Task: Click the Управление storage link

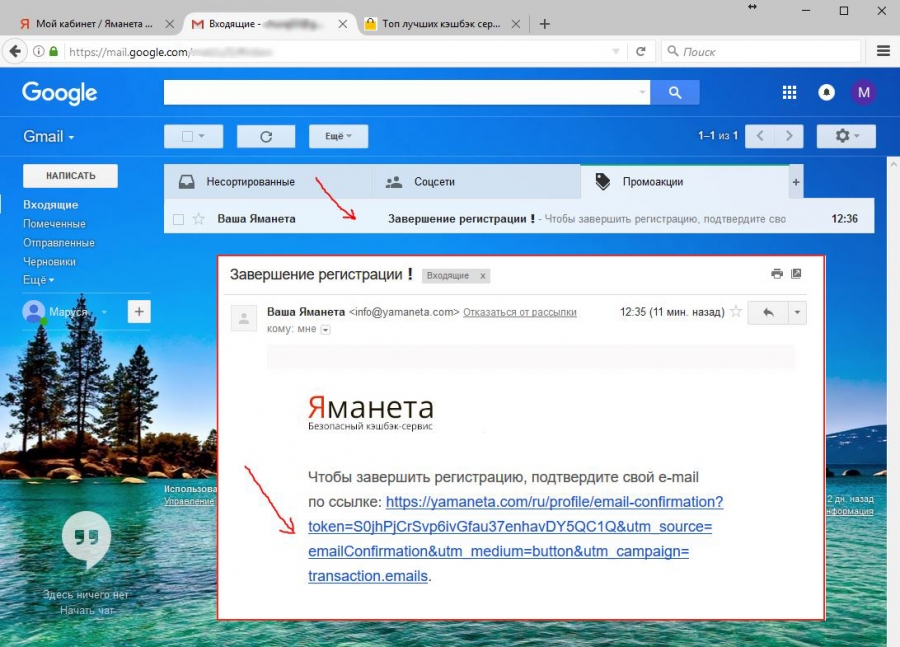Action: 189,501
